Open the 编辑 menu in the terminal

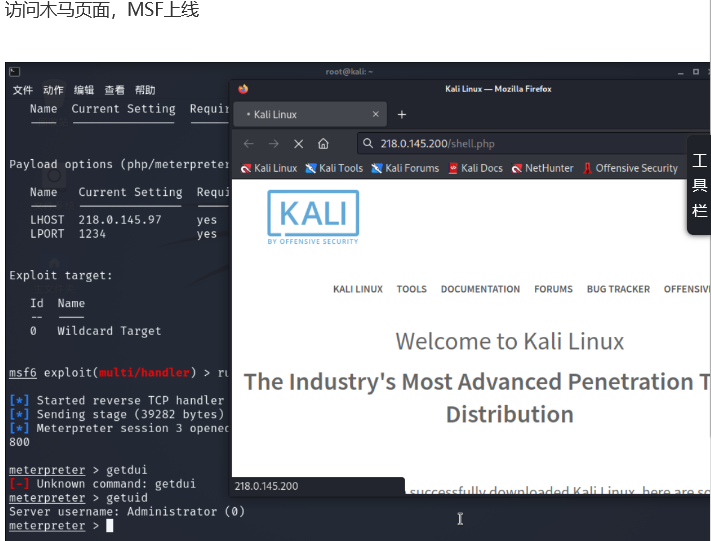tap(84, 90)
